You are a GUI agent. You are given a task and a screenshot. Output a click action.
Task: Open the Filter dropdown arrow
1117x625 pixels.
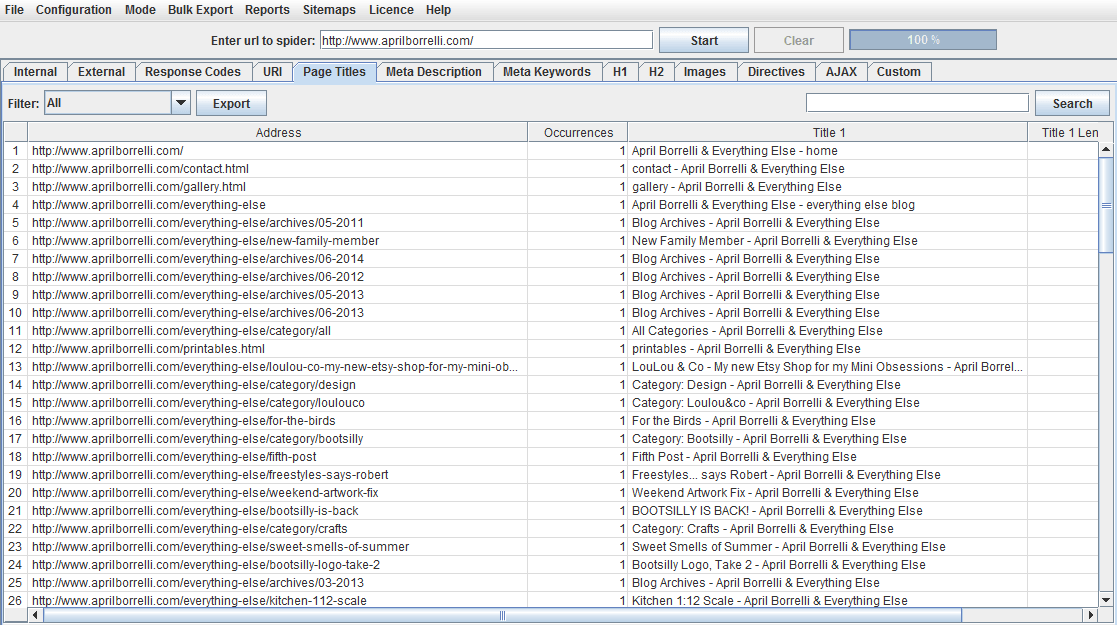(x=181, y=103)
